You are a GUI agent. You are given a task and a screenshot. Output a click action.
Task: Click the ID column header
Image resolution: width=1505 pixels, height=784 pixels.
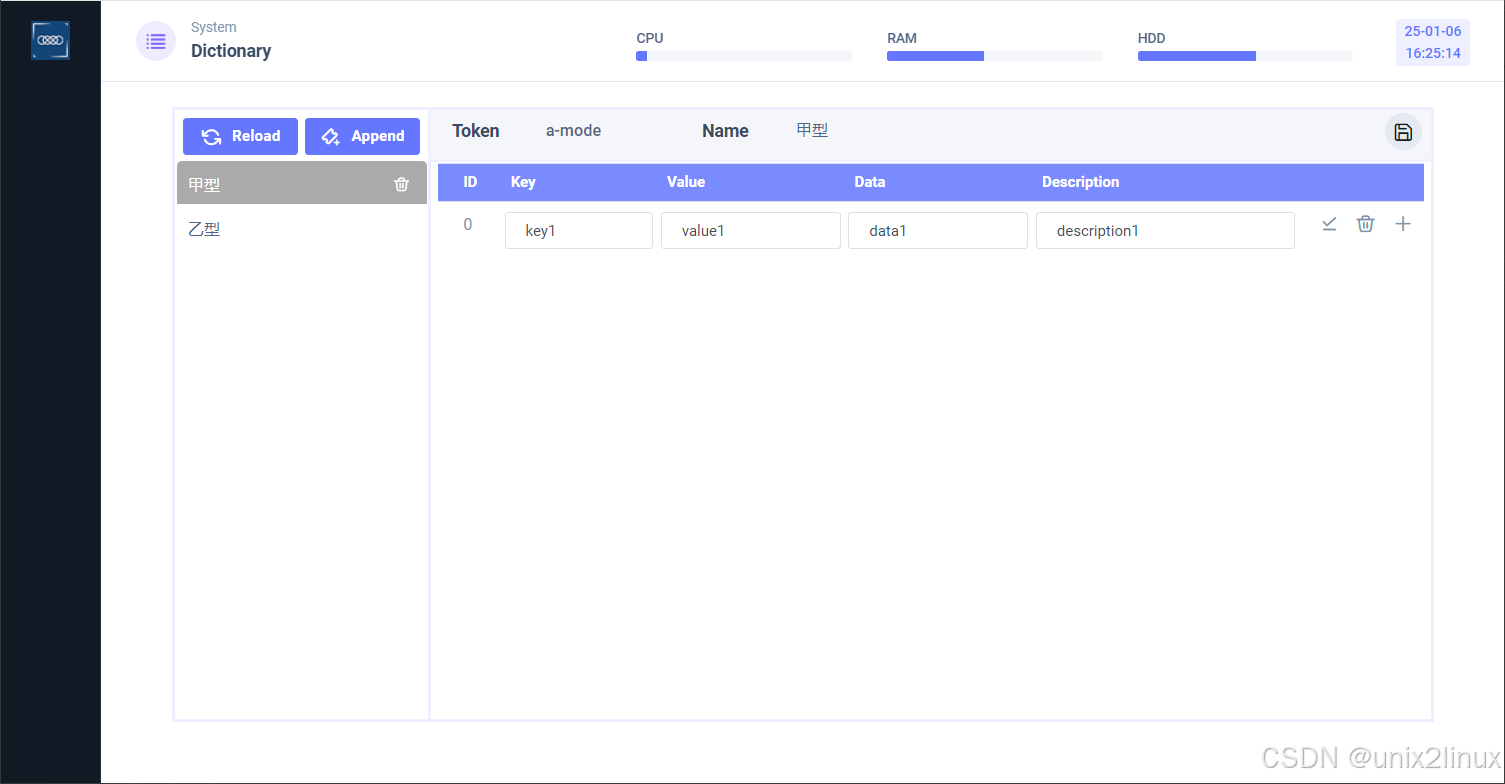click(x=470, y=182)
